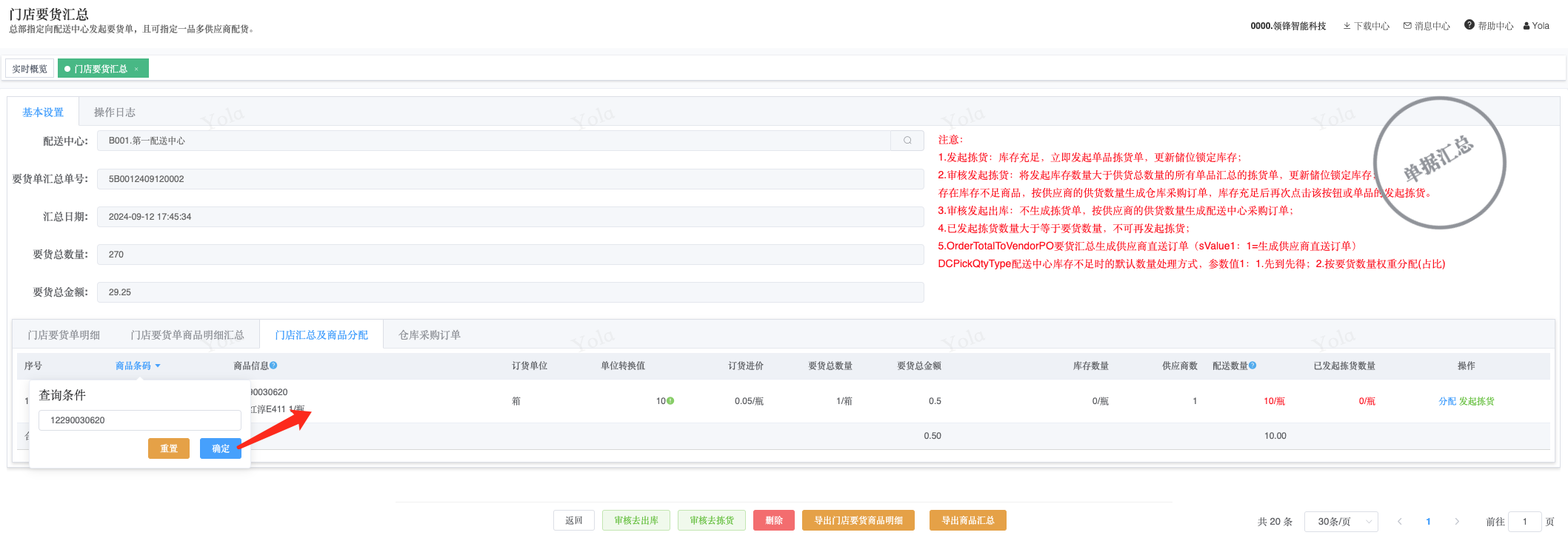Select the 门店要货单商品明细汇总 tab
Screen dimensions: 1568x538
[x=187, y=335]
